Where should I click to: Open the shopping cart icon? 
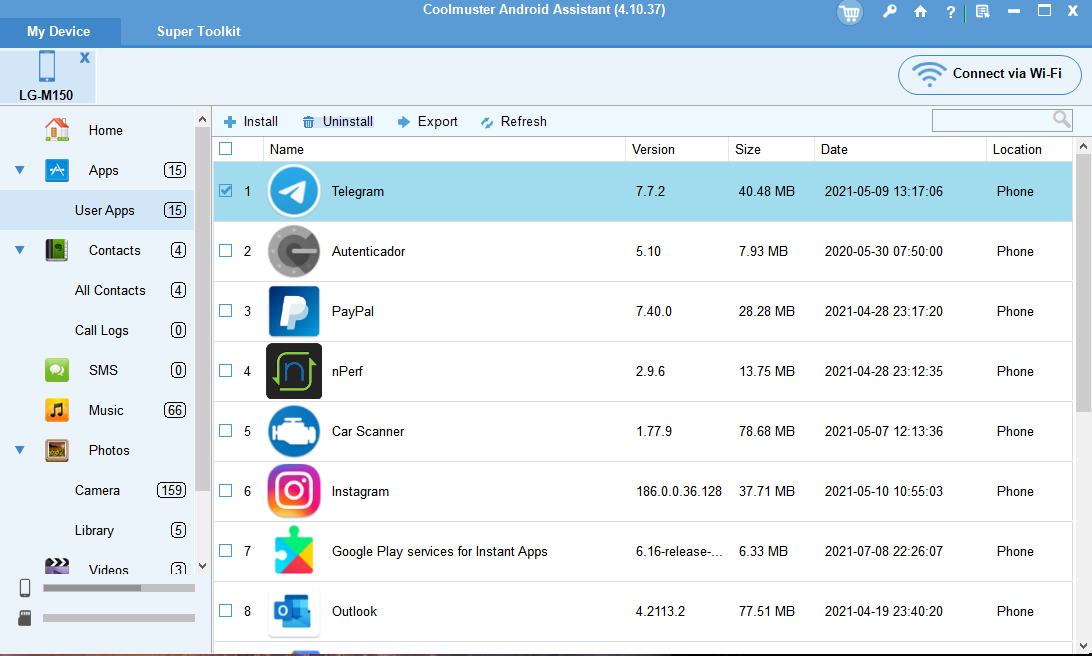click(850, 13)
